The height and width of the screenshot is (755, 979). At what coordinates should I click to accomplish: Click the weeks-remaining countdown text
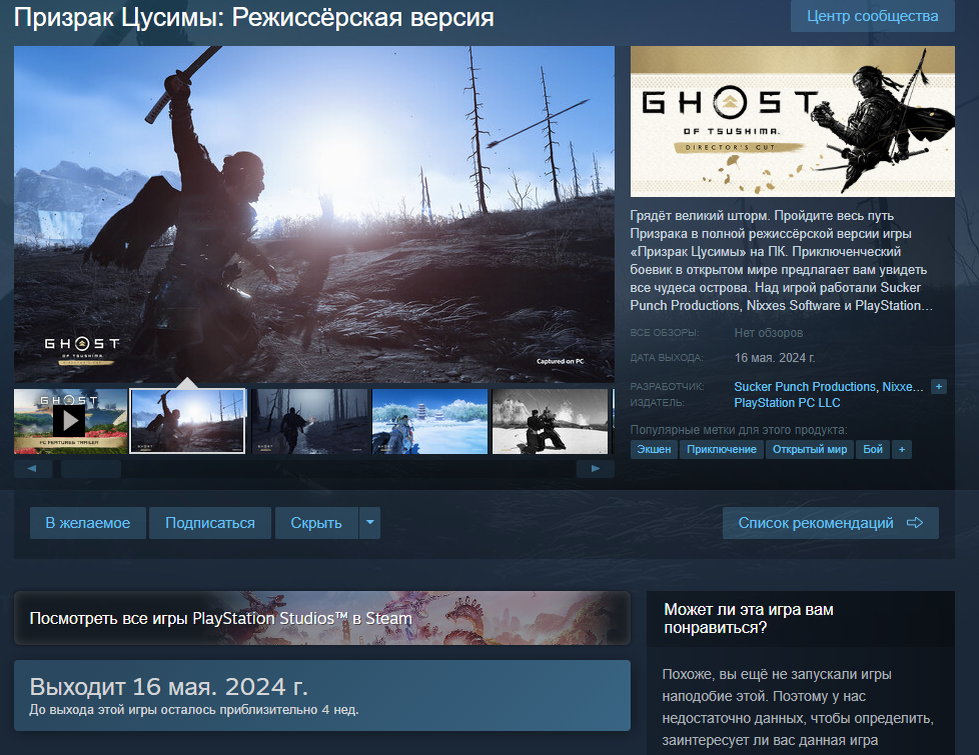(194, 710)
